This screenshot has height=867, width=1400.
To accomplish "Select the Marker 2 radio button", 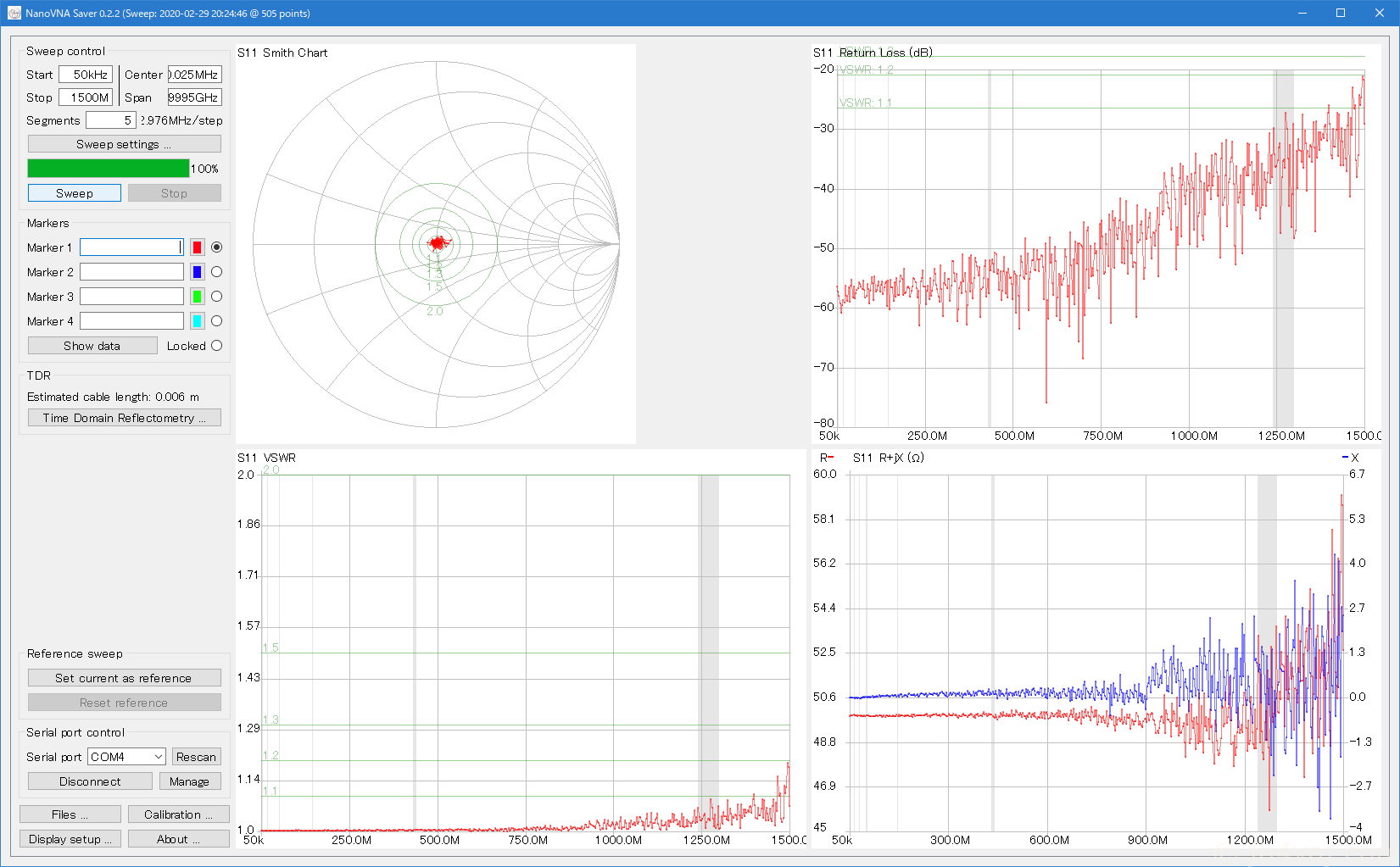I will (x=216, y=272).
